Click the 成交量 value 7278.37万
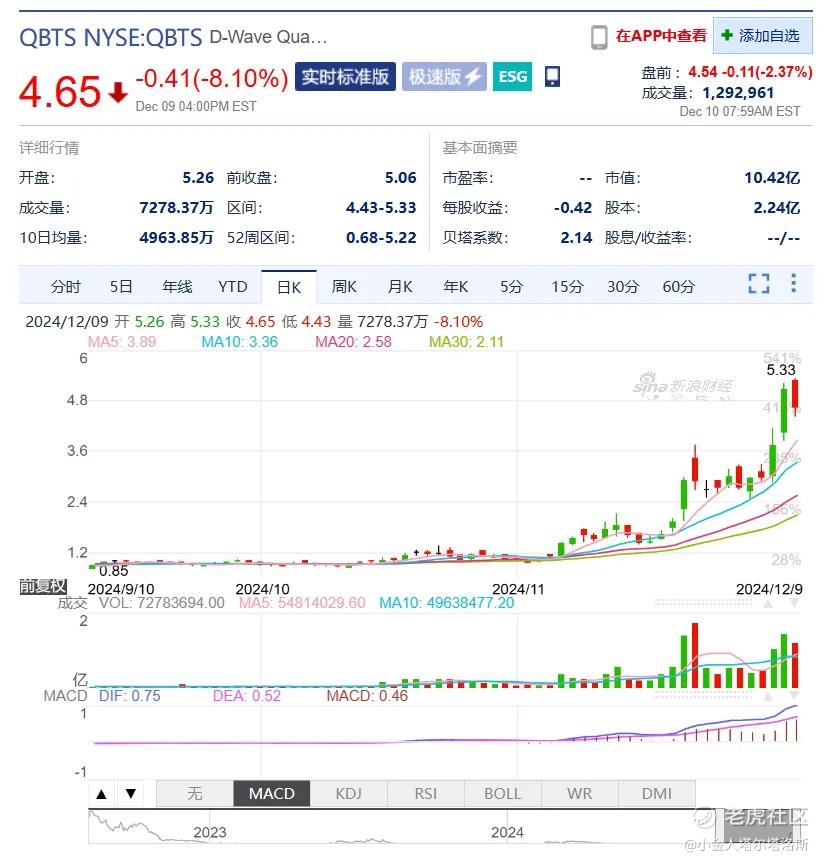Viewport: 824px width, 864px height. coord(176,208)
